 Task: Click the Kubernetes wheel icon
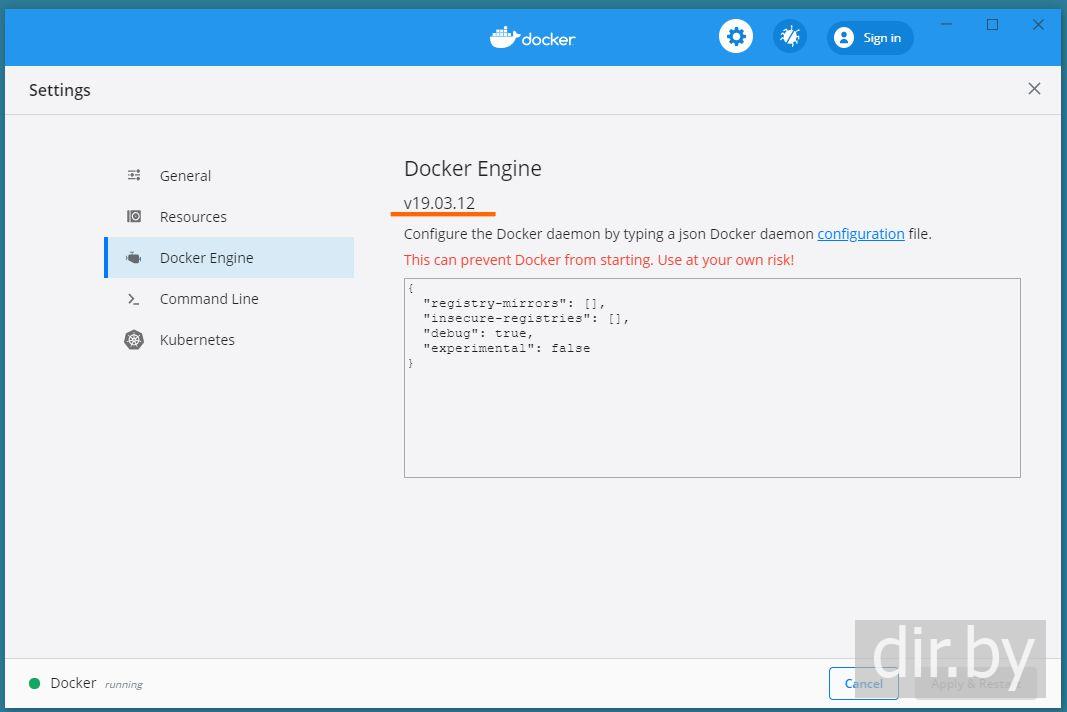tap(134, 340)
